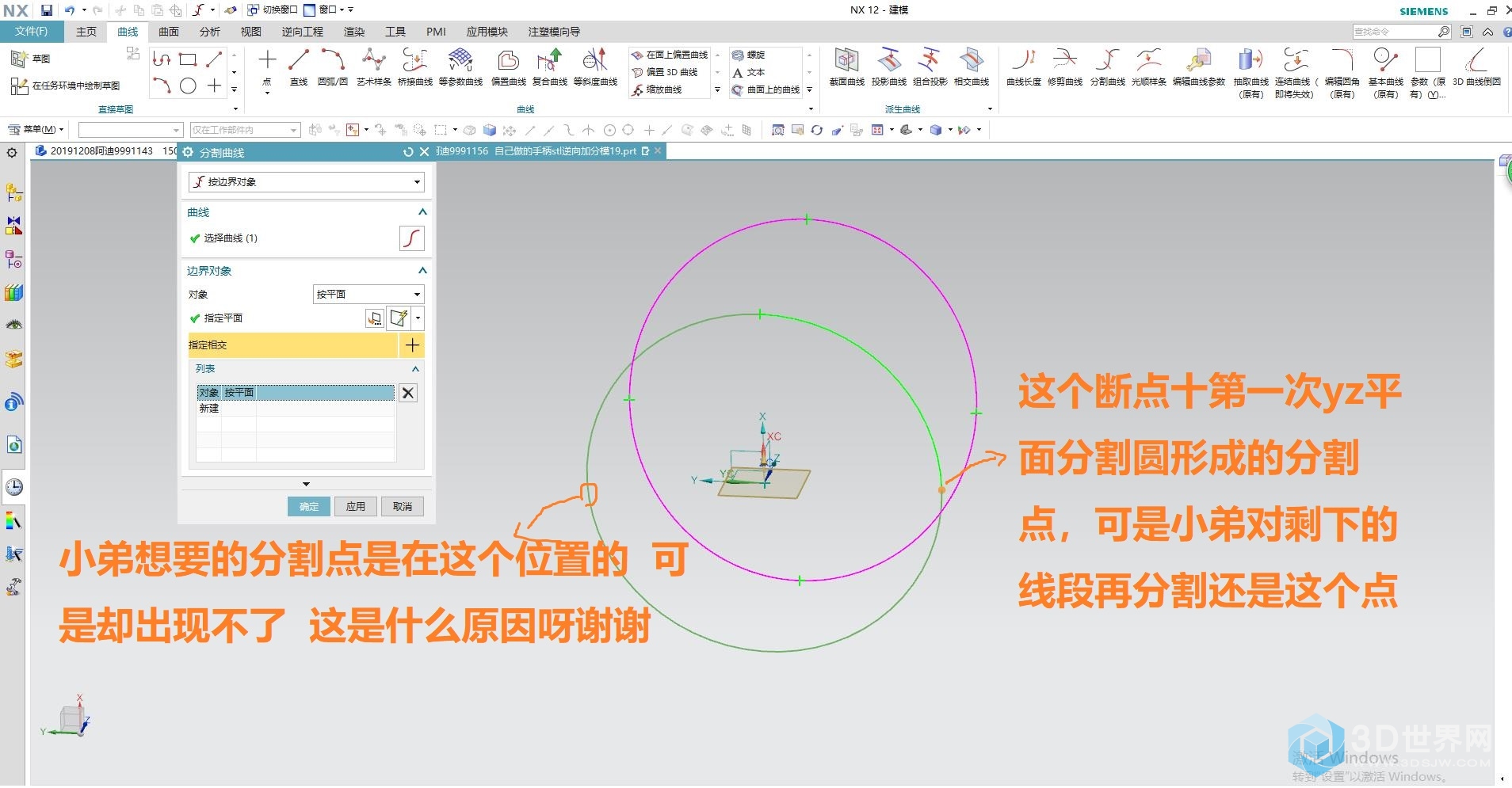Click the history clock icon in the sidebar
1512x788 pixels.
[x=14, y=487]
